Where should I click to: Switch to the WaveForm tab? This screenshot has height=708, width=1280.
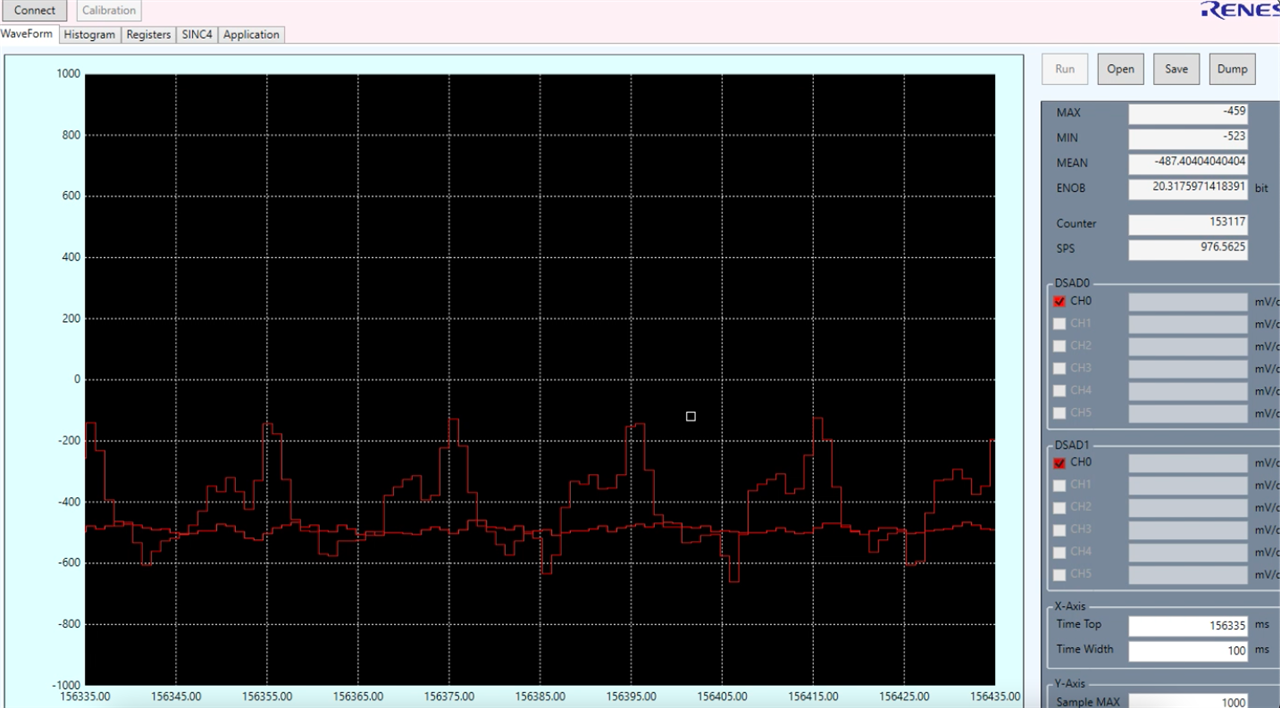click(x=27, y=34)
